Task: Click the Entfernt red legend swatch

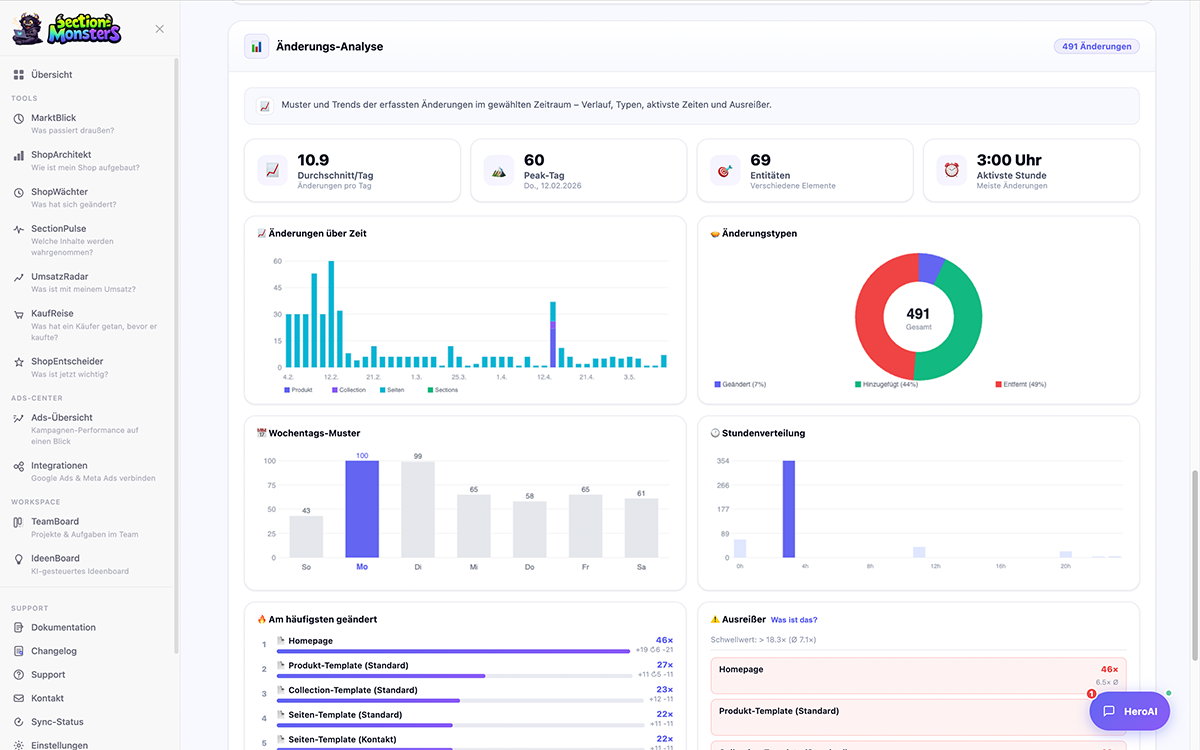Action: (998, 385)
